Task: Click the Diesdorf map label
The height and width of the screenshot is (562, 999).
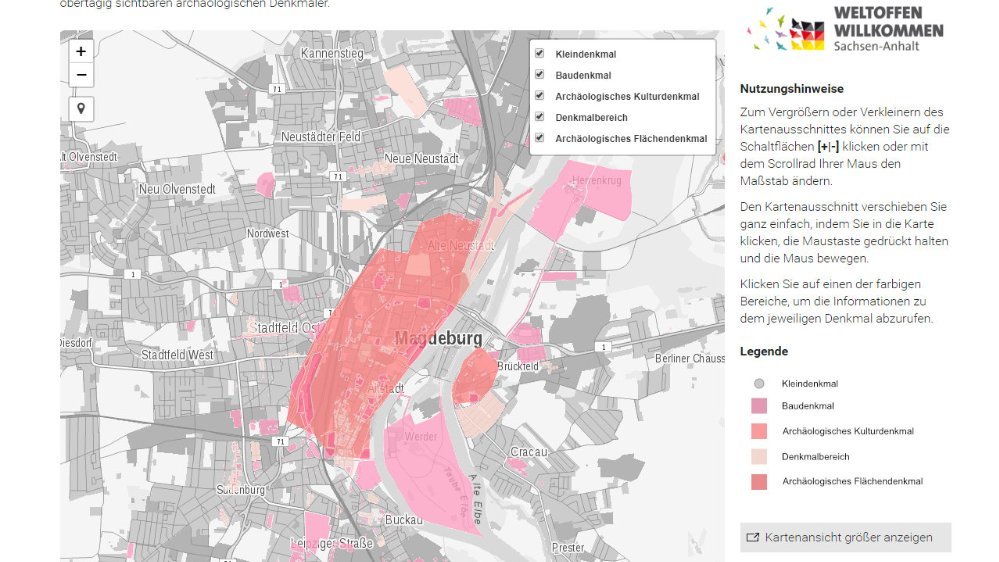Action: [x=76, y=343]
